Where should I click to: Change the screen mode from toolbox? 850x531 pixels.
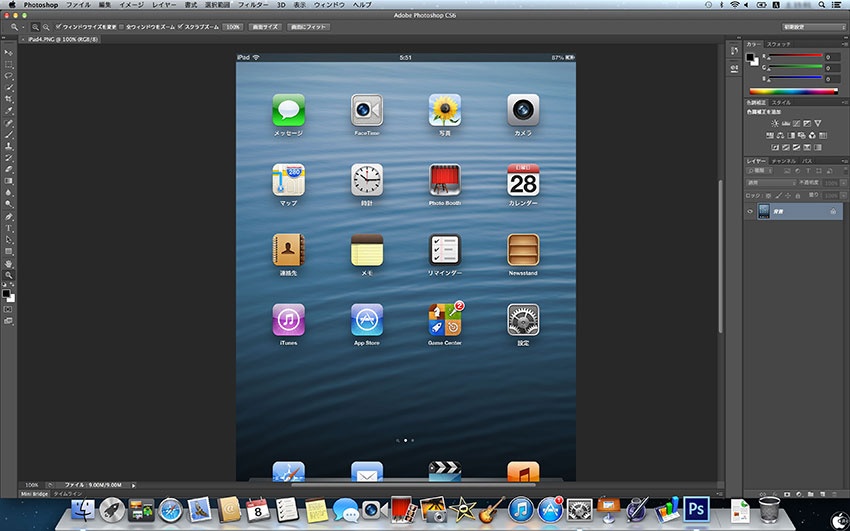click(x=8, y=321)
